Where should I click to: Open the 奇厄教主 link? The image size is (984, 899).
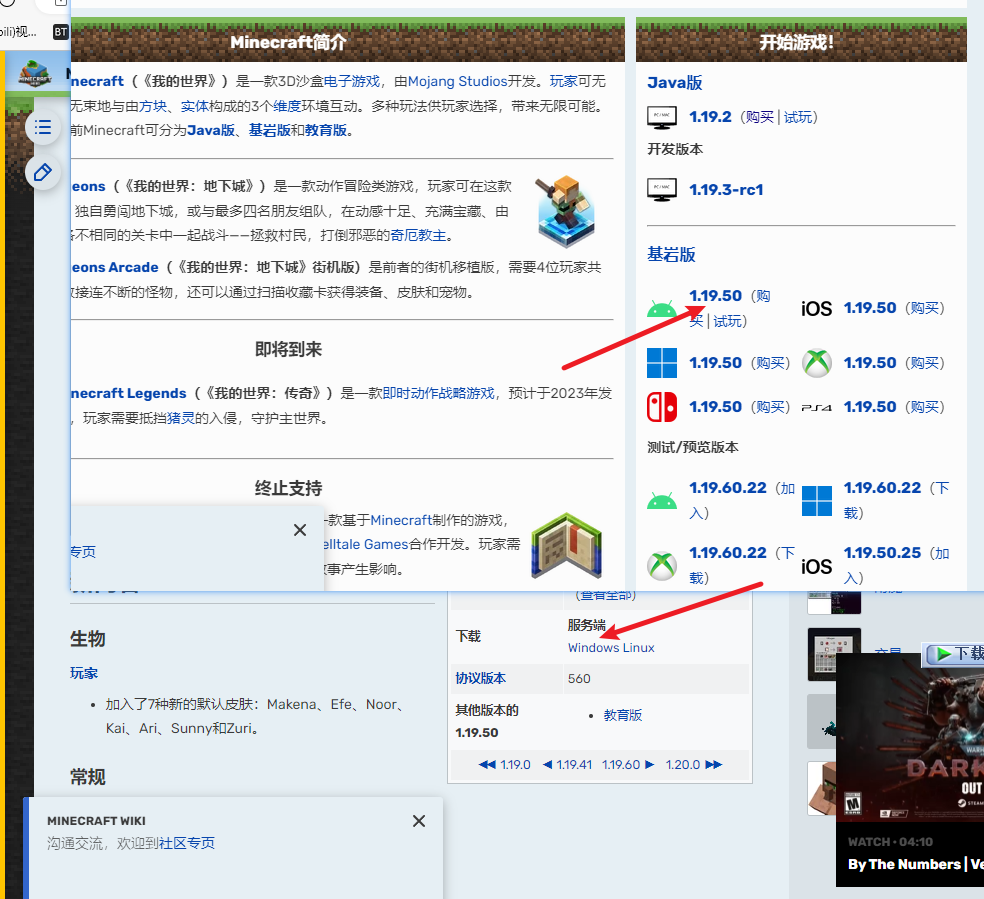click(x=418, y=235)
